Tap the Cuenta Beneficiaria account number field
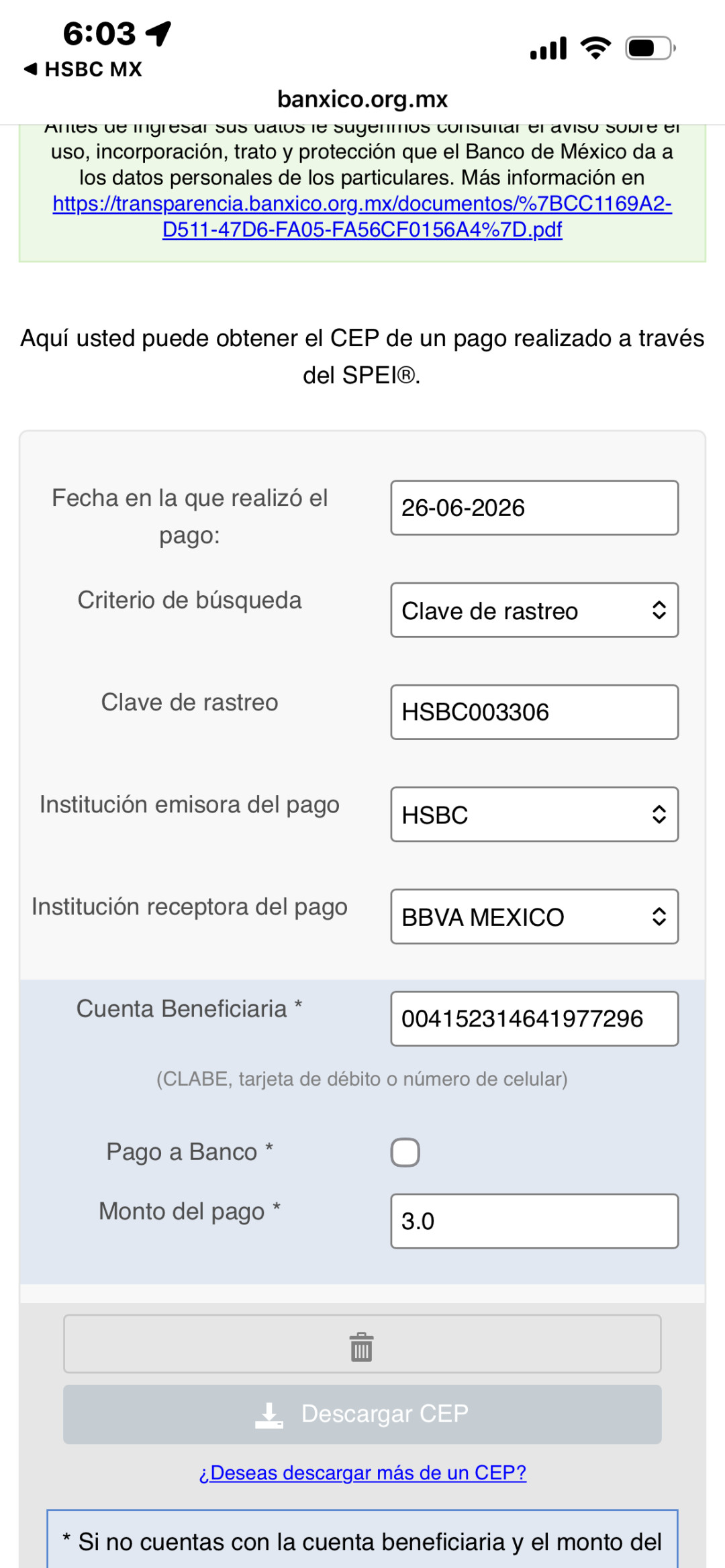The width and height of the screenshot is (725, 1568). click(534, 1018)
